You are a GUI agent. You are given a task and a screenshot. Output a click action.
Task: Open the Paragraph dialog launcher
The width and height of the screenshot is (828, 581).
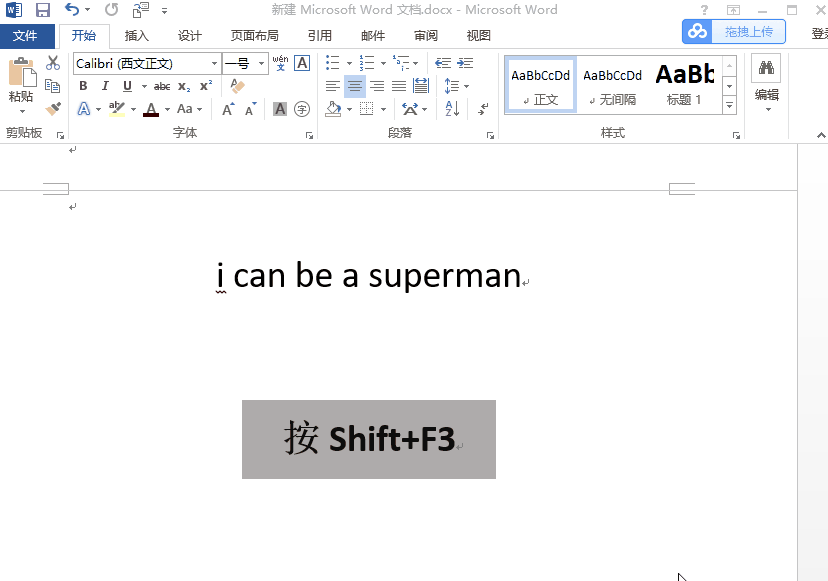coord(491,136)
